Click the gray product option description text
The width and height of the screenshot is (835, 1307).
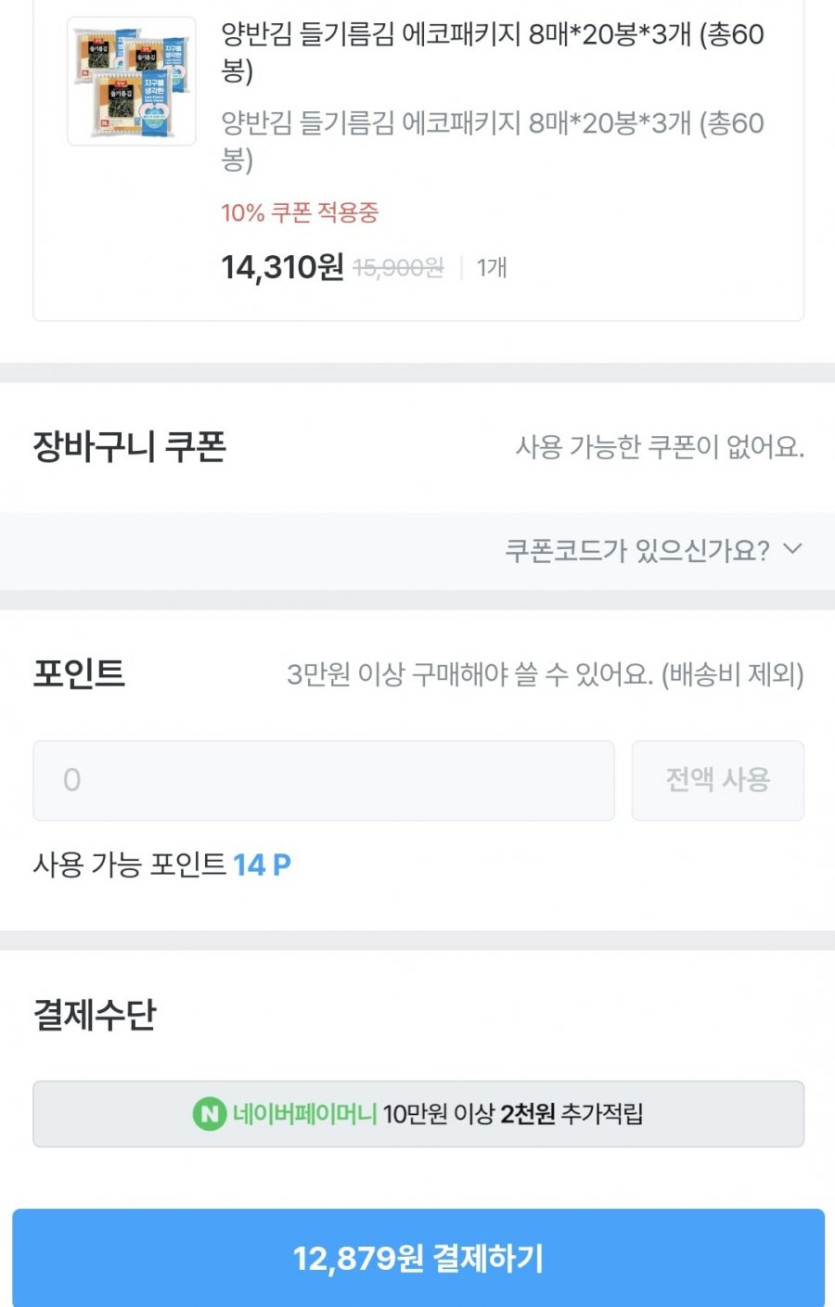point(492,141)
